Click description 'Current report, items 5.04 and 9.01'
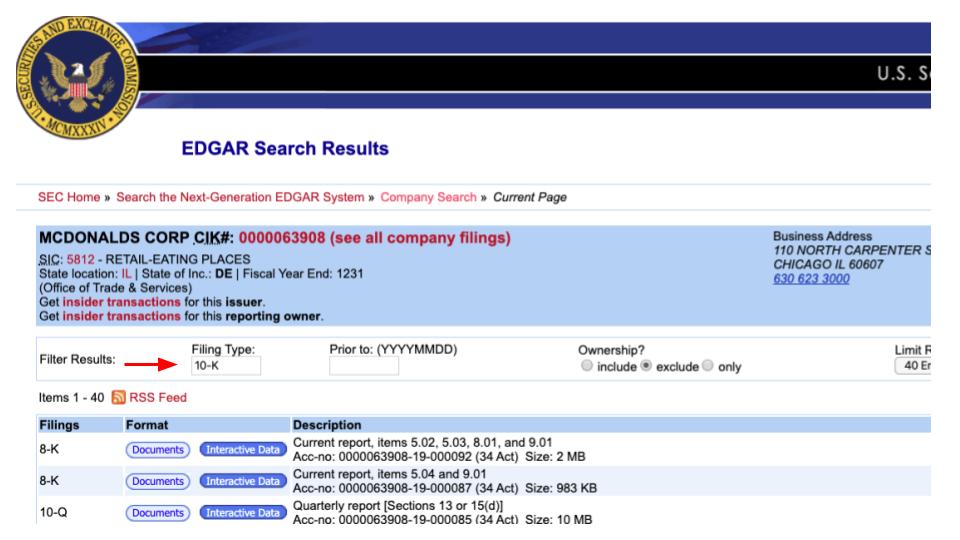960x540 pixels. pos(389,474)
